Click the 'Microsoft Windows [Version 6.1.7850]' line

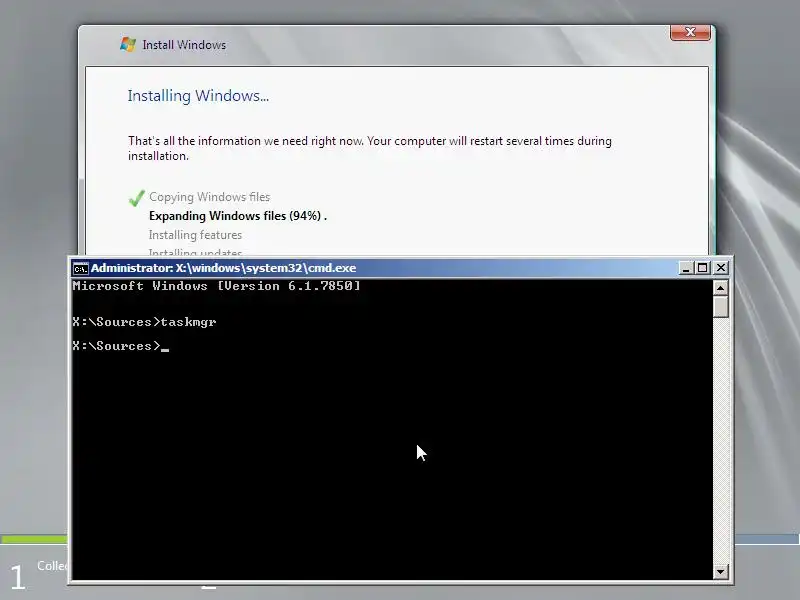pyautogui.click(x=216, y=286)
